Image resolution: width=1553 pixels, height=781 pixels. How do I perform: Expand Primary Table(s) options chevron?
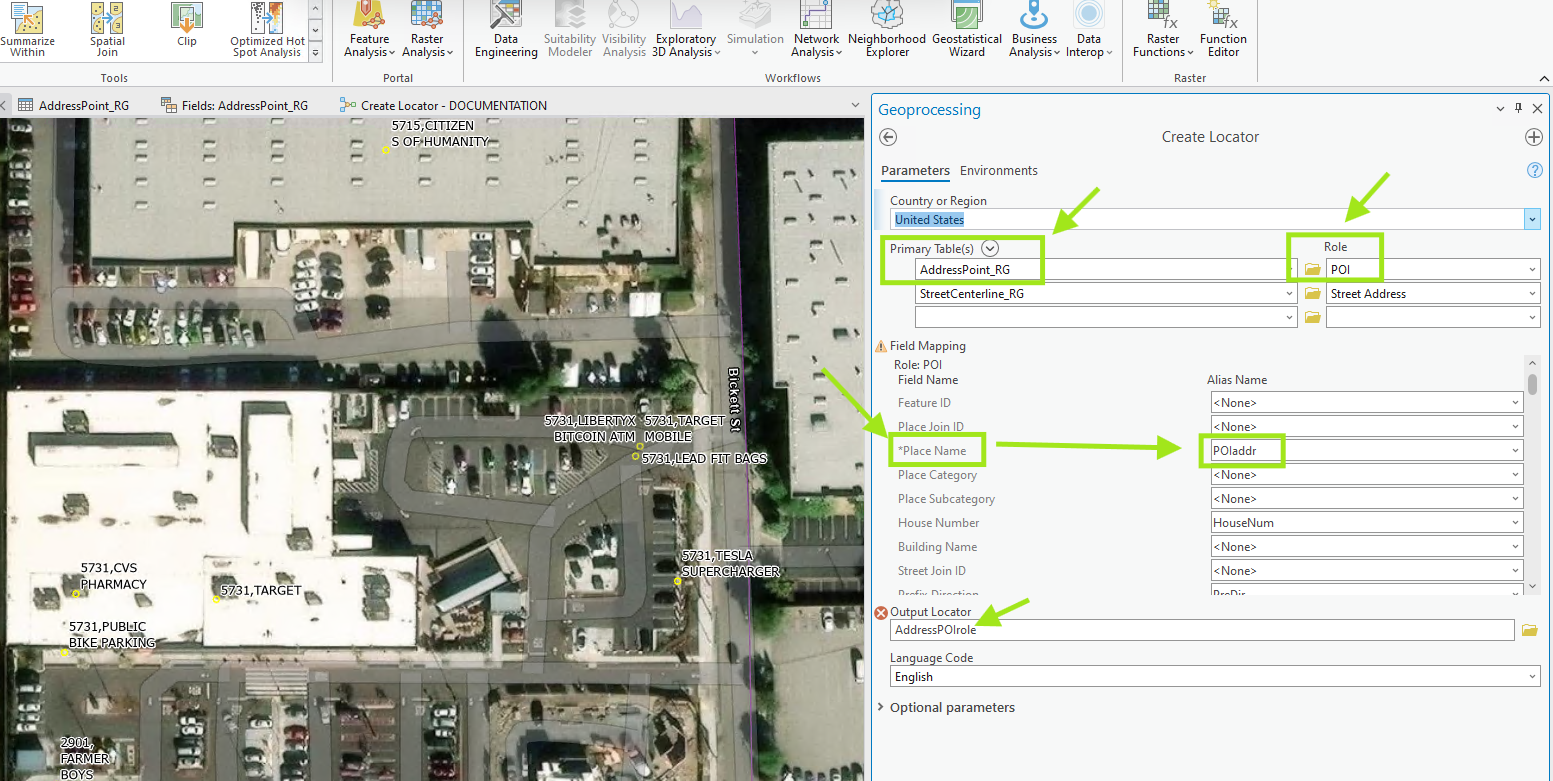pyautogui.click(x=990, y=248)
